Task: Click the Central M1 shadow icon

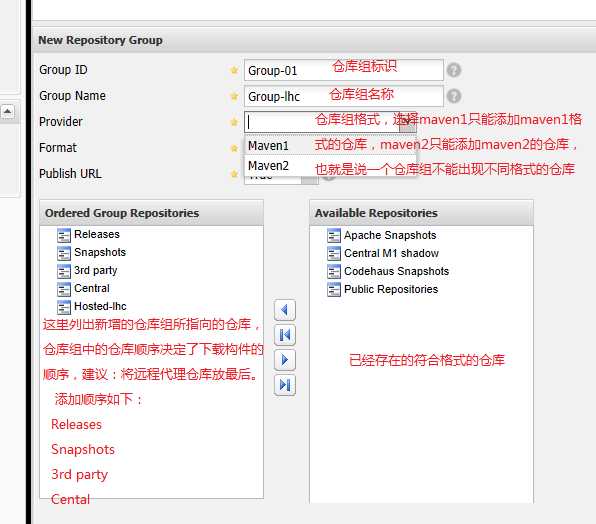Action: click(334, 253)
